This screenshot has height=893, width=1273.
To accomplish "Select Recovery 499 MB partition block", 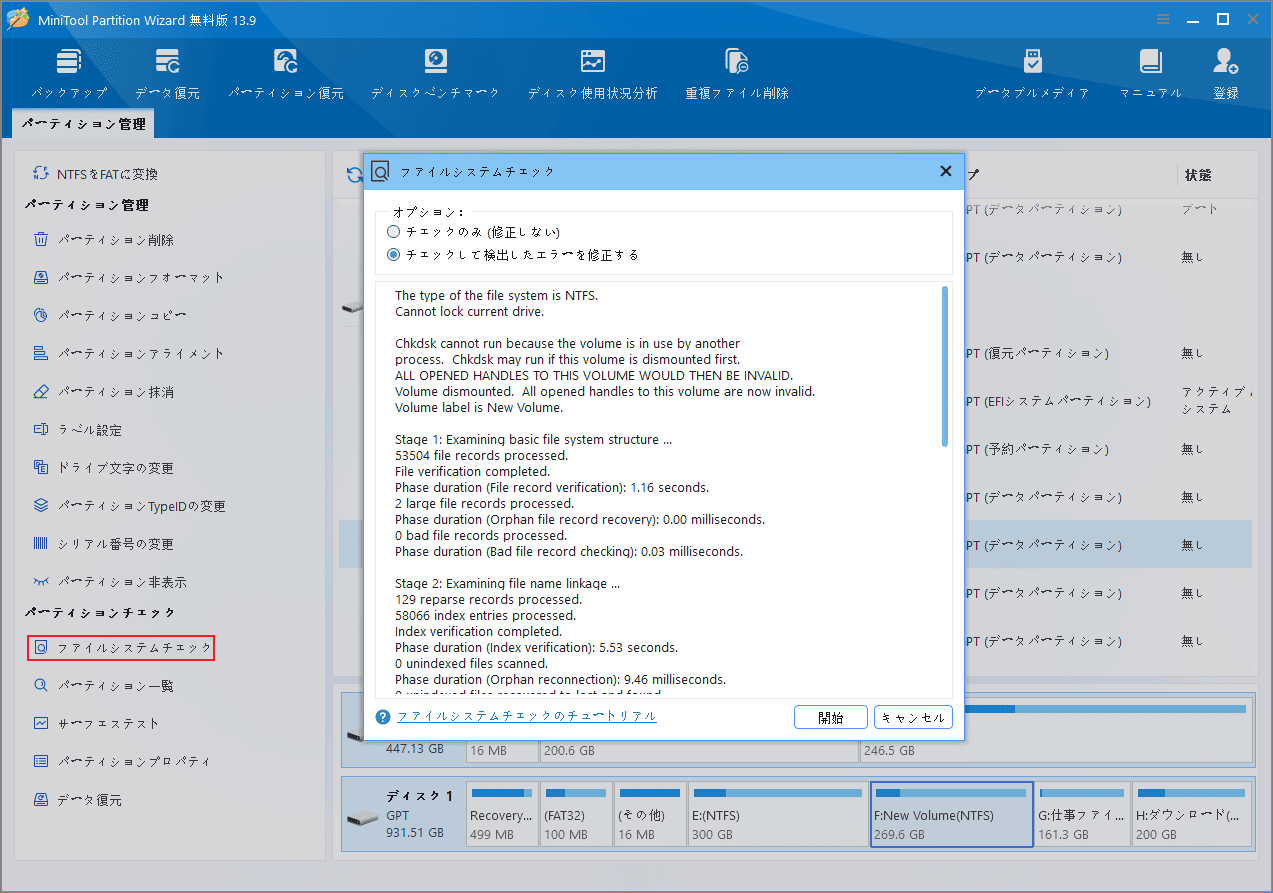I will [502, 816].
